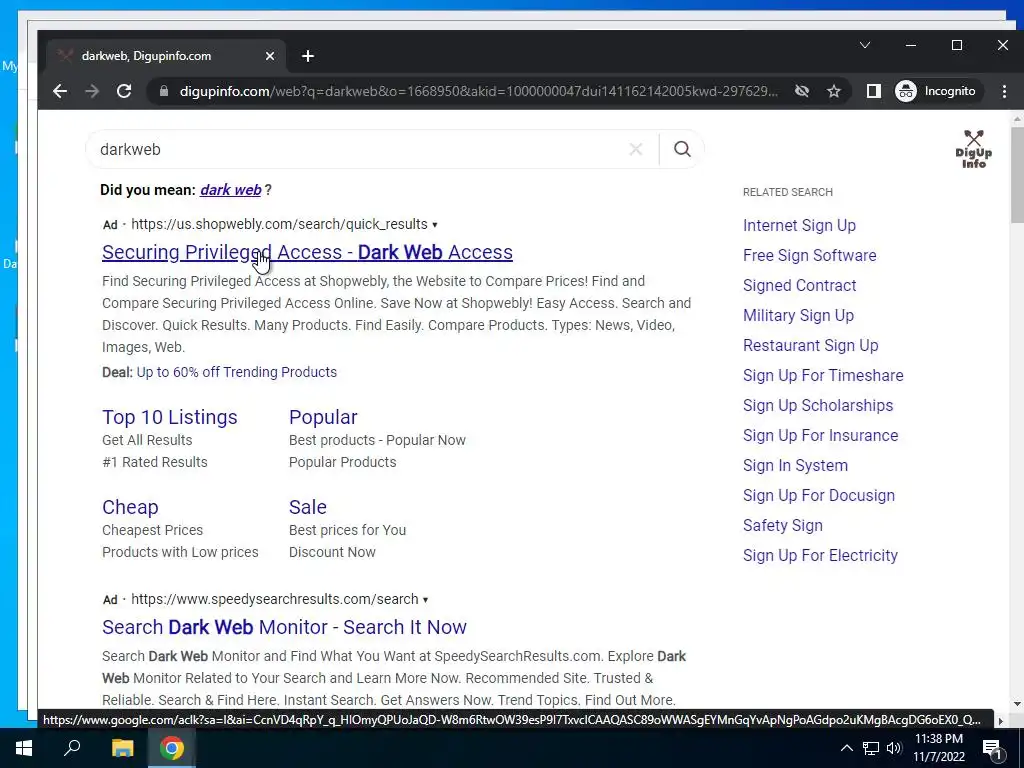Open the 11:38 PM clock and calendar
The height and width of the screenshot is (768, 1024).
(x=939, y=748)
